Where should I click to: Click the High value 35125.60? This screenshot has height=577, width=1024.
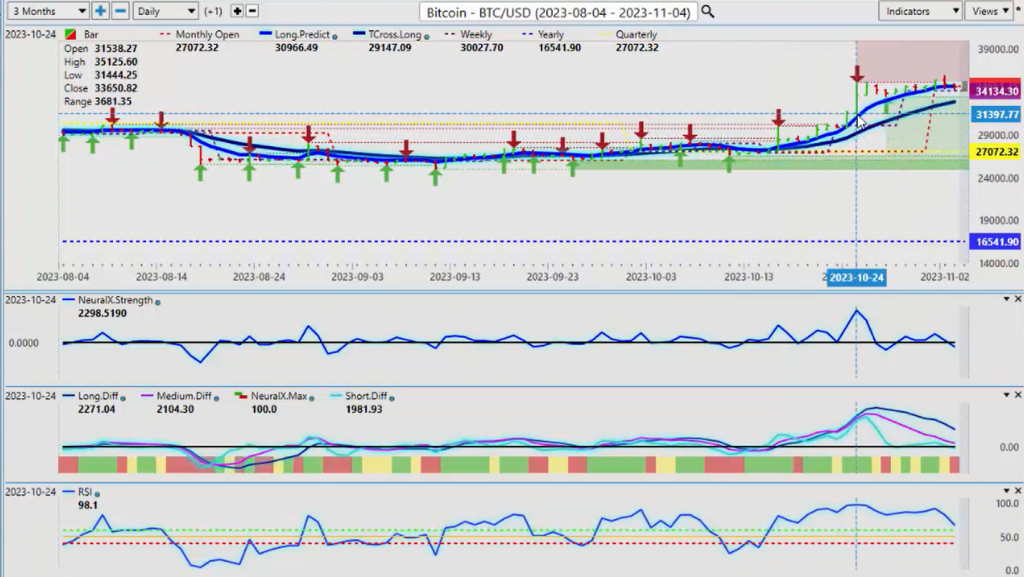pyautogui.click(x=115, y=61)
